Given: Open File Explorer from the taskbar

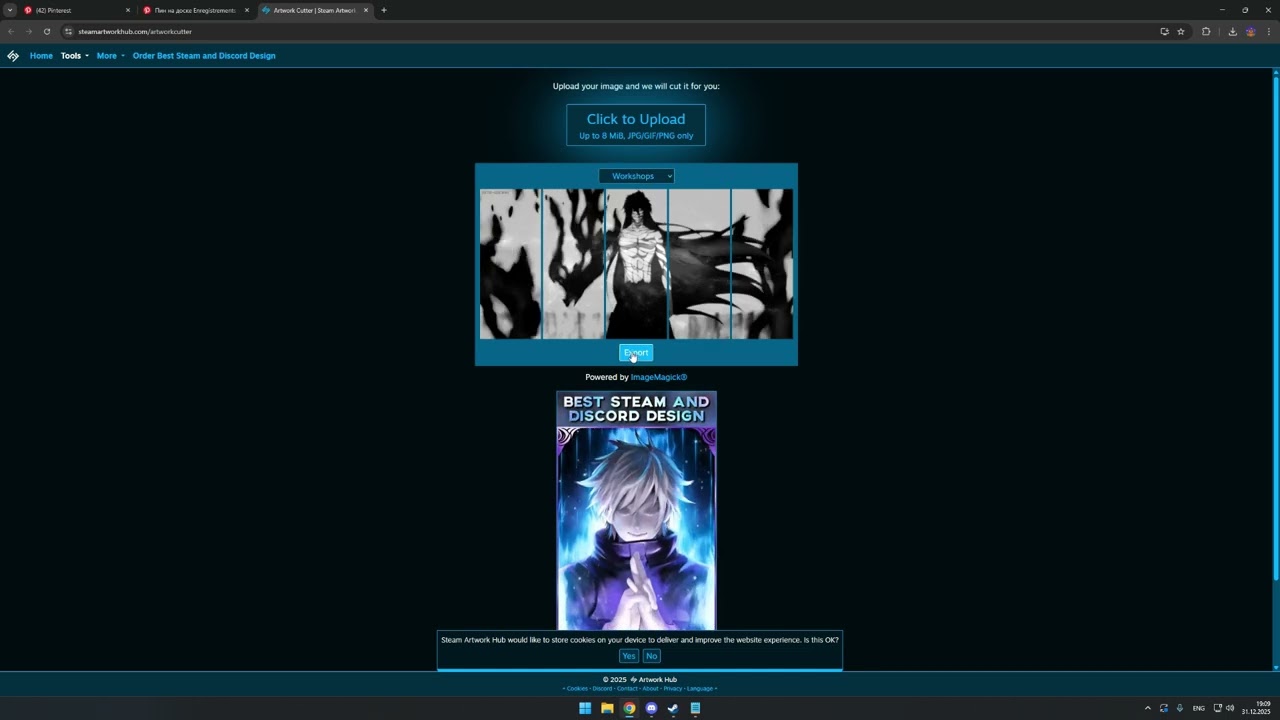Looking at the screenshot, I should (x=607, y=708).
